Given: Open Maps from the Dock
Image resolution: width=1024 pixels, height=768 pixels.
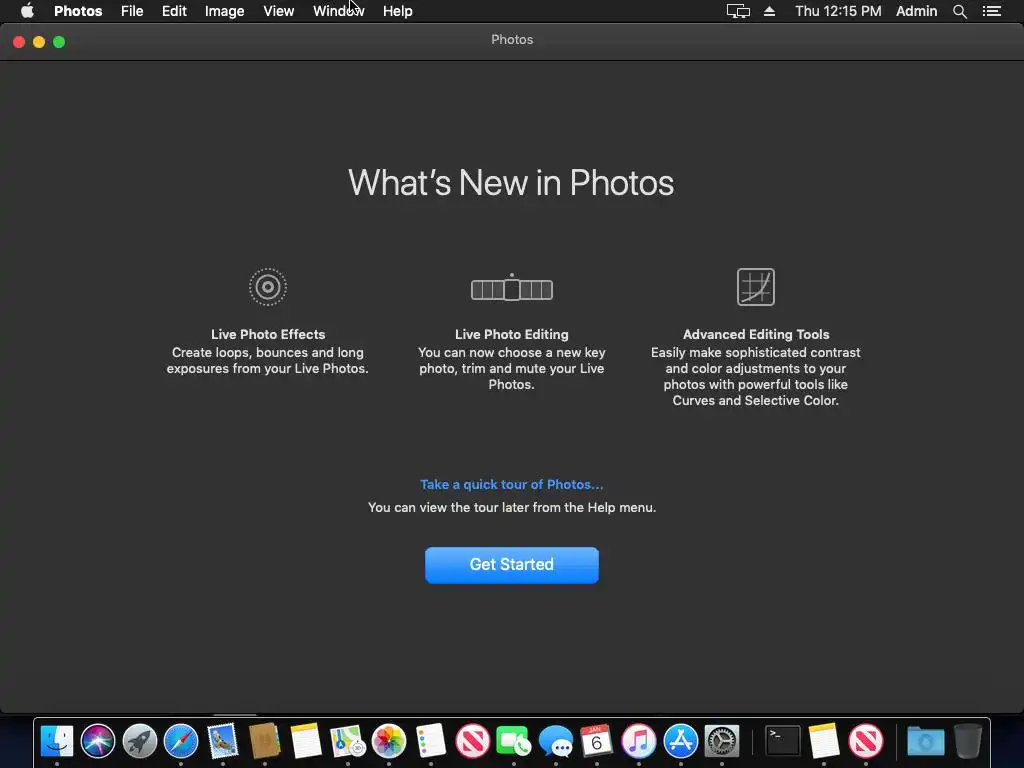Looking at the screenshot, I should coord(347,741).
